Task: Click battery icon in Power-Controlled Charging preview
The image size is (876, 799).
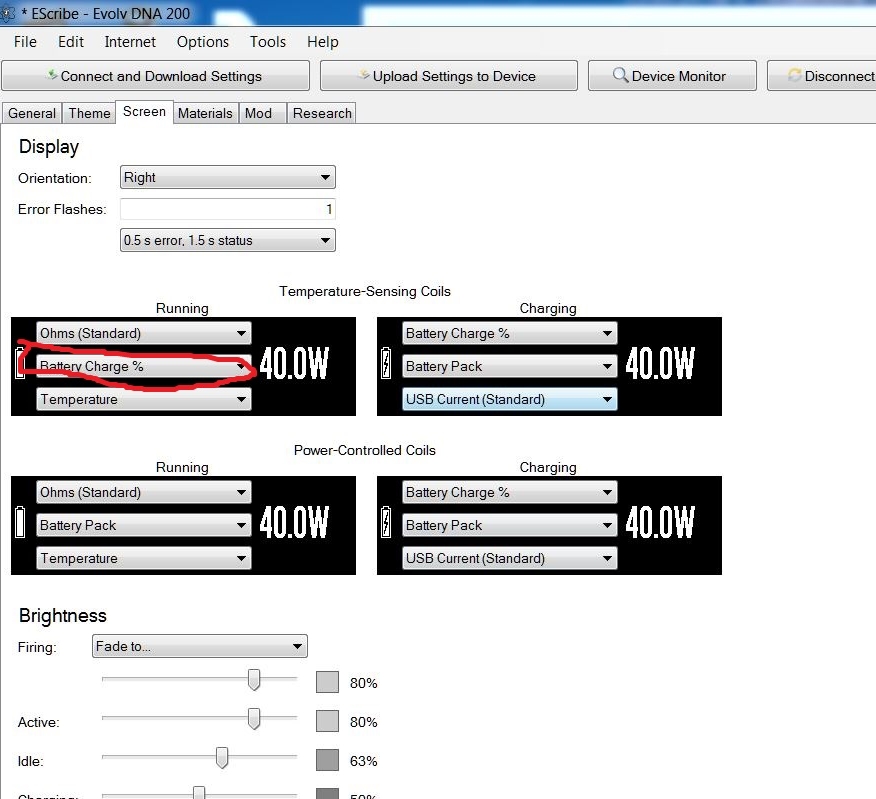Action: point(387,524)
